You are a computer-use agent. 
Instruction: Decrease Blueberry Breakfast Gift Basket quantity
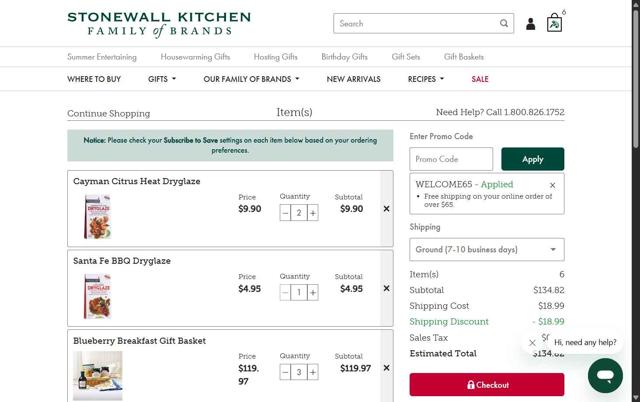click(285, 372)
